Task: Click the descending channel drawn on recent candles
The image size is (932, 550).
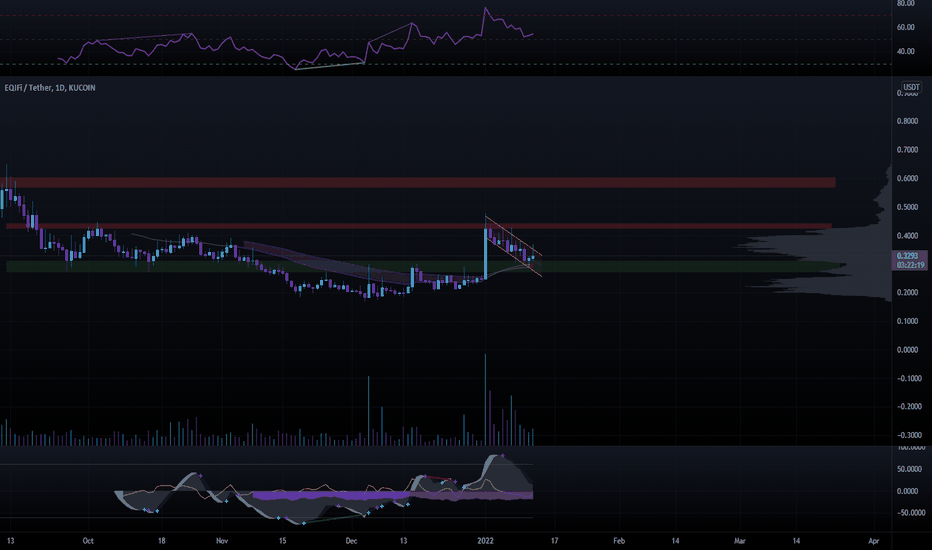Action: pos(514,246)
